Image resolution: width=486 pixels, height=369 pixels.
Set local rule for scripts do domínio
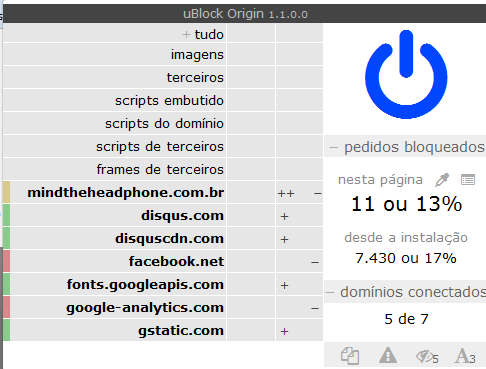[299, 123]
